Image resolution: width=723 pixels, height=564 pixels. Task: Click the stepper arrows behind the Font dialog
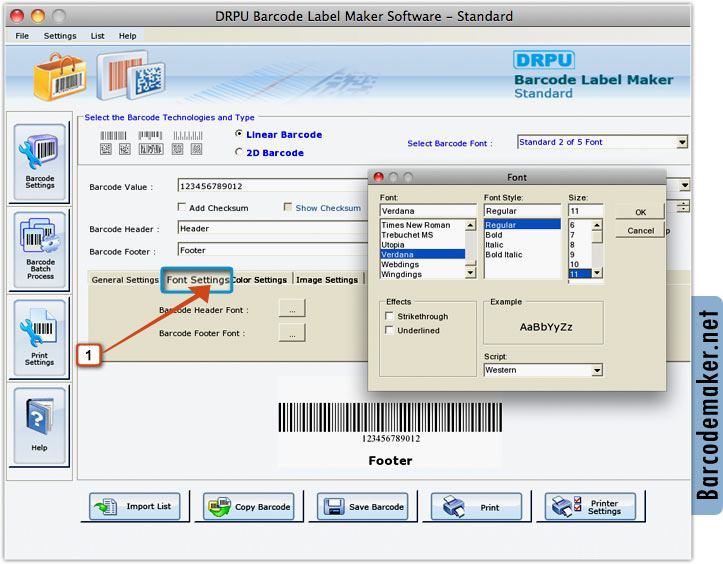point(683,206)
